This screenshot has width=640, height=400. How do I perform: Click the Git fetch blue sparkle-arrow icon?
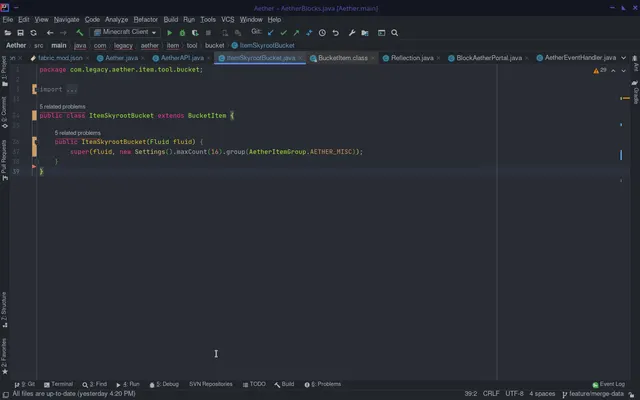click(309, 33)
